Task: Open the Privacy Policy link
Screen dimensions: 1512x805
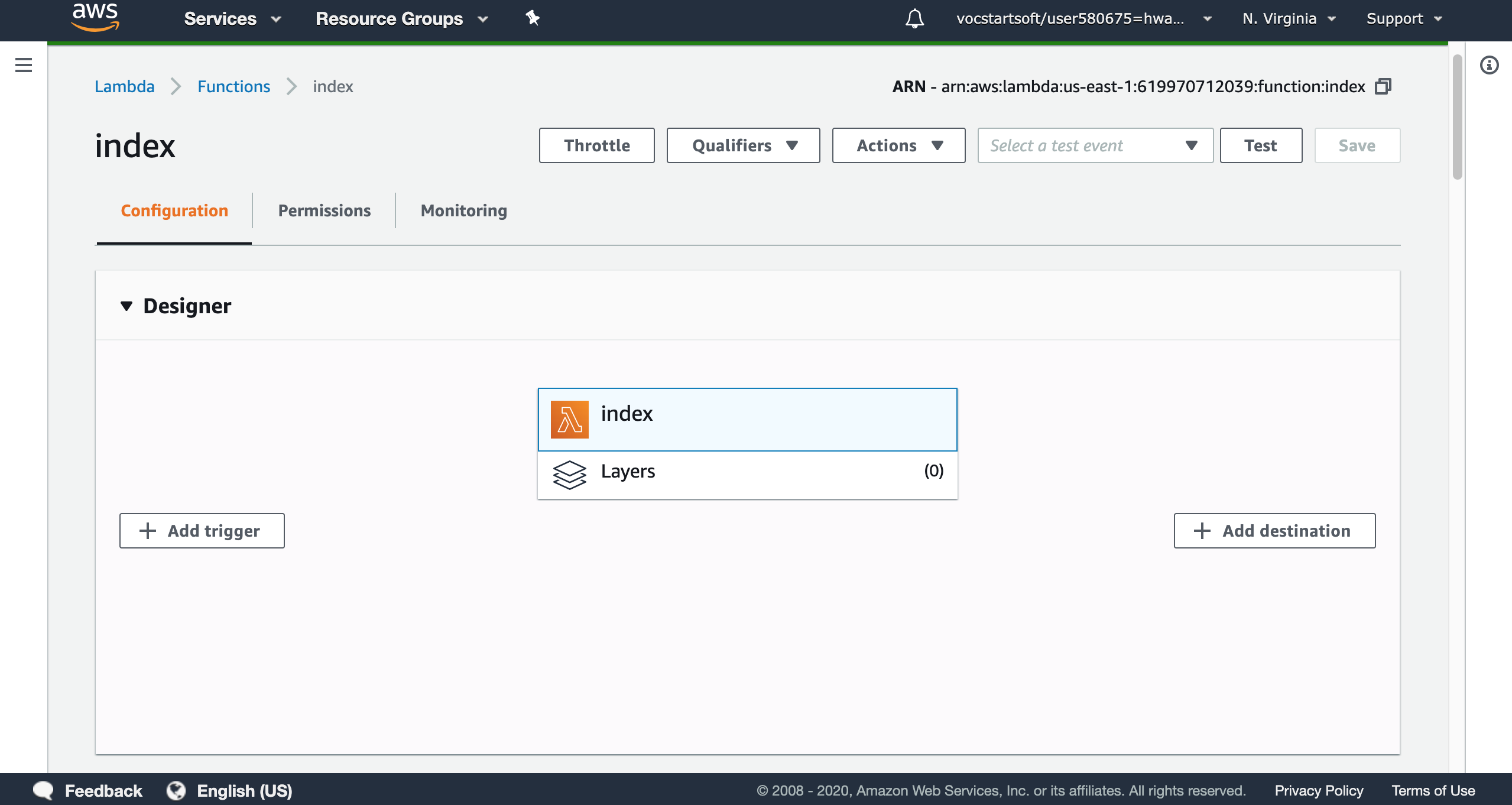Action: (1319, 791)
